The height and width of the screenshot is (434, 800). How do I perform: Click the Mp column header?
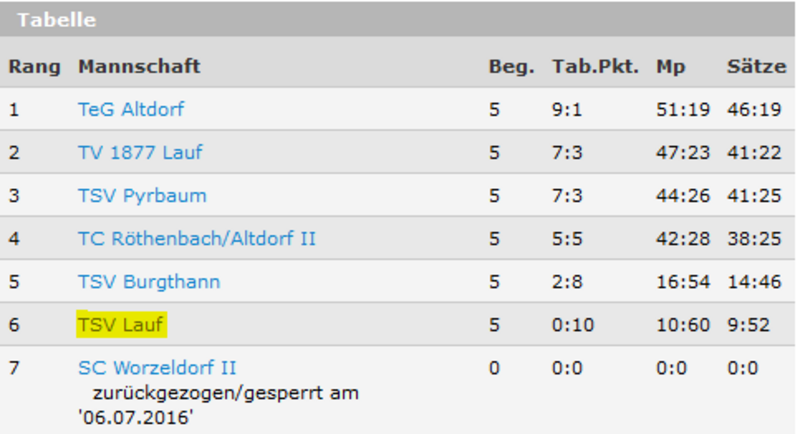pyautogui.click(x=671, y=67)
